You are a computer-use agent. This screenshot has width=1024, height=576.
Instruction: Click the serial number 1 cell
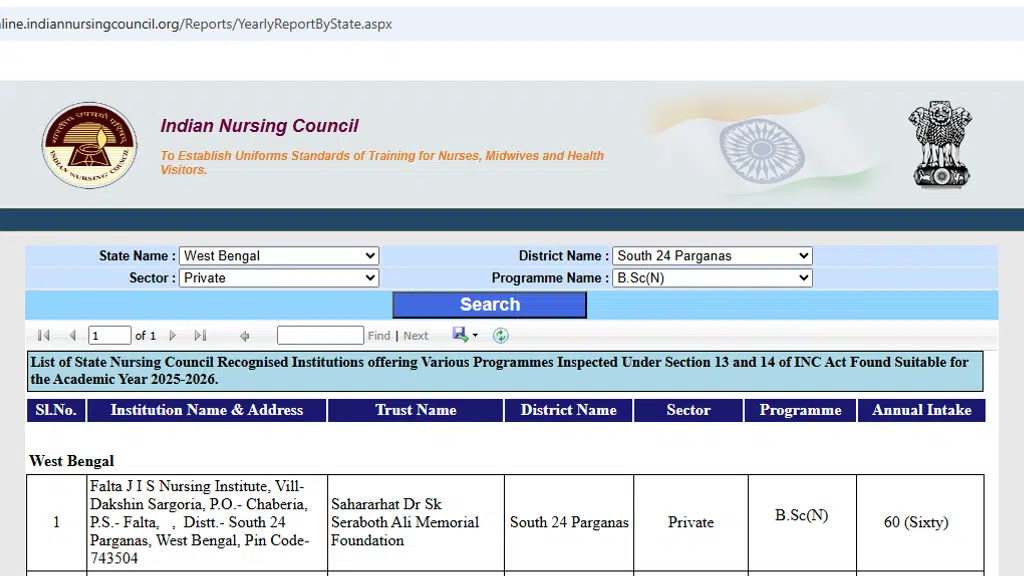57,522
